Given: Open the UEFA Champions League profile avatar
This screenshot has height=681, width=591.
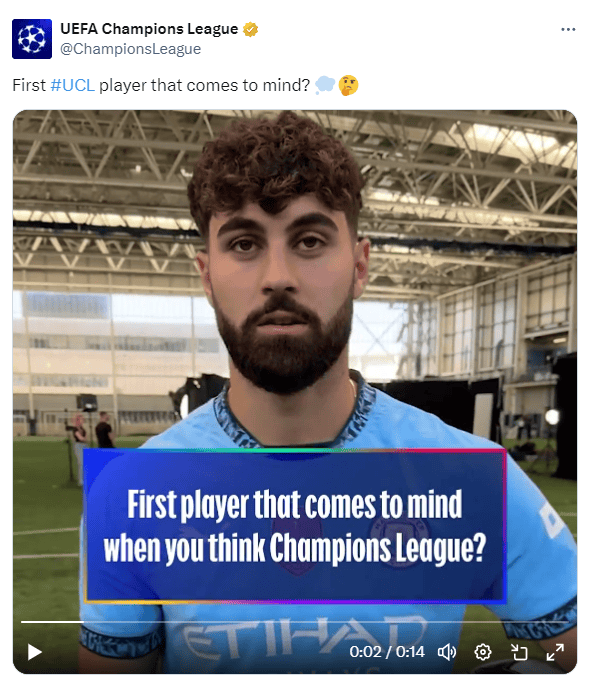Looking at the screenshot, I should point(32,39).
